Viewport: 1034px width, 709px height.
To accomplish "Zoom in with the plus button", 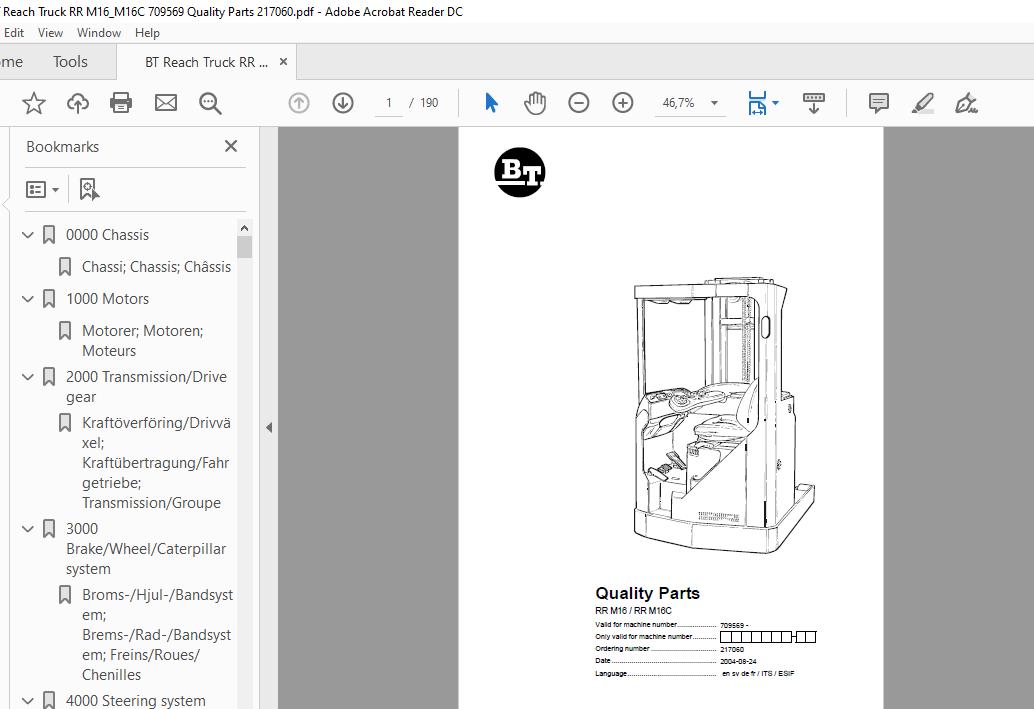I will pos(623,103).
